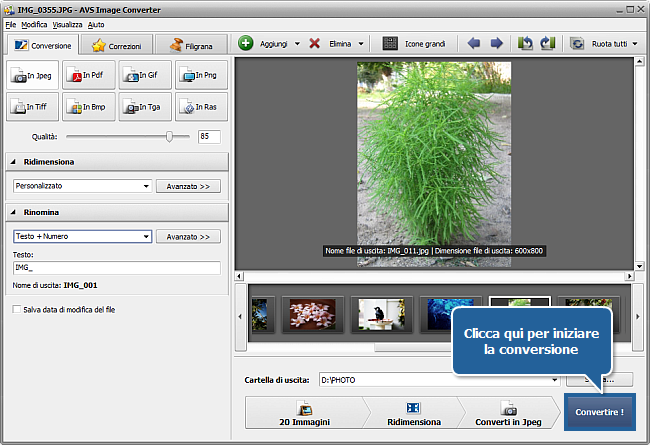
Task: Select the In Jpeg output format
Action: coord(32,75)
